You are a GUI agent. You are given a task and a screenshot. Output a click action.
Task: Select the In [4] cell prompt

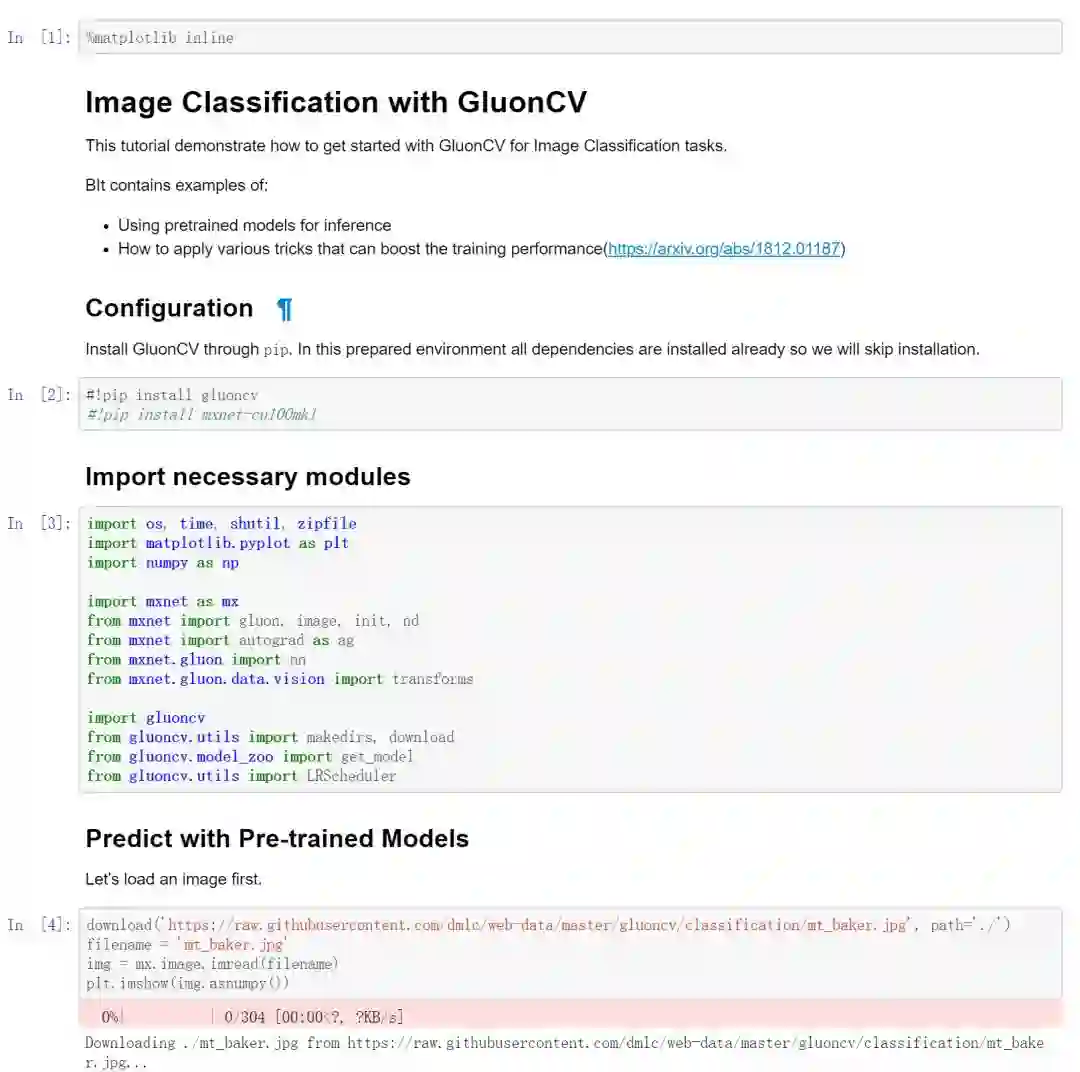39,925
